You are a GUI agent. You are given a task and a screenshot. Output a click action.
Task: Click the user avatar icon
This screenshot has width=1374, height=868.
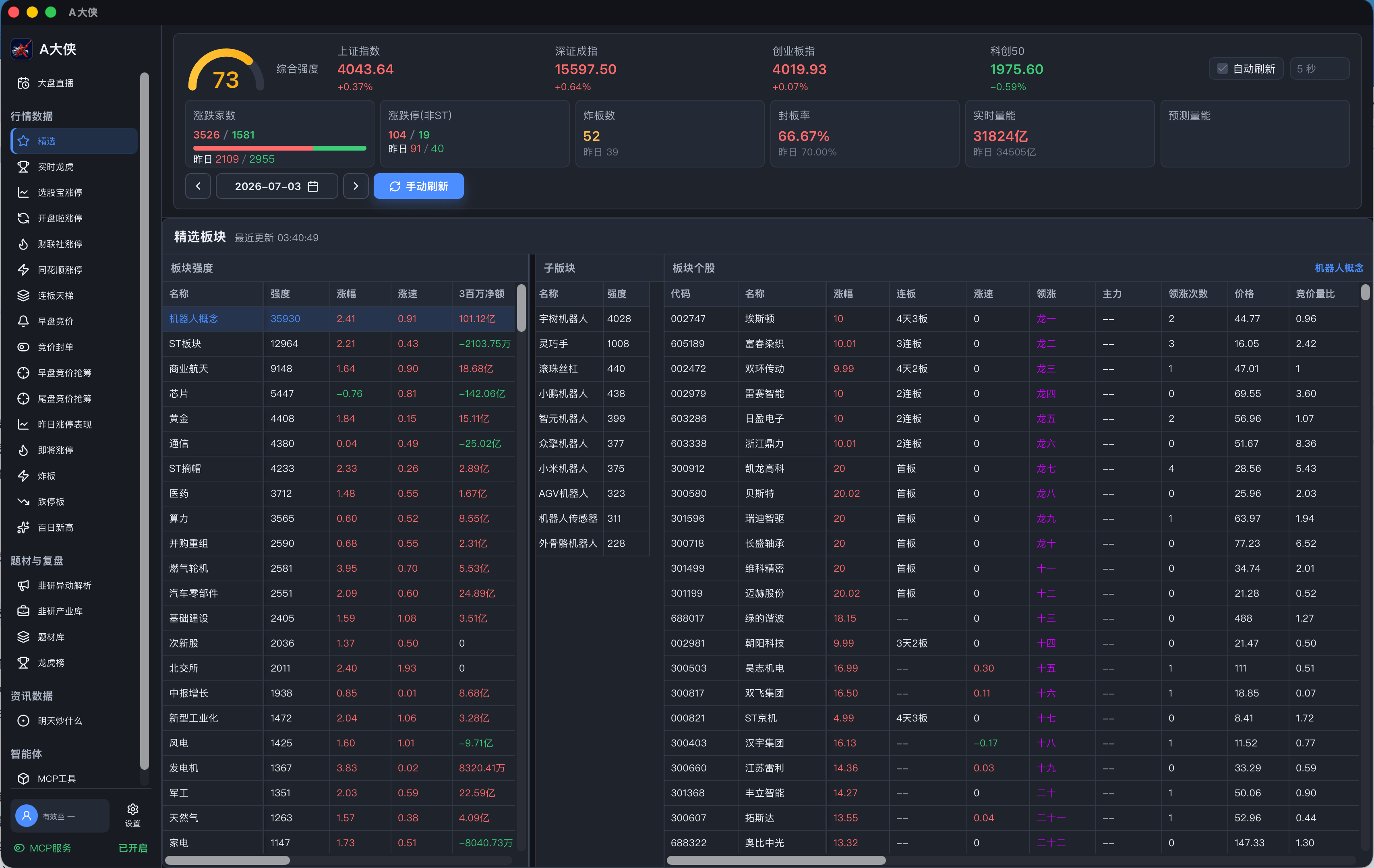(26, 816)
